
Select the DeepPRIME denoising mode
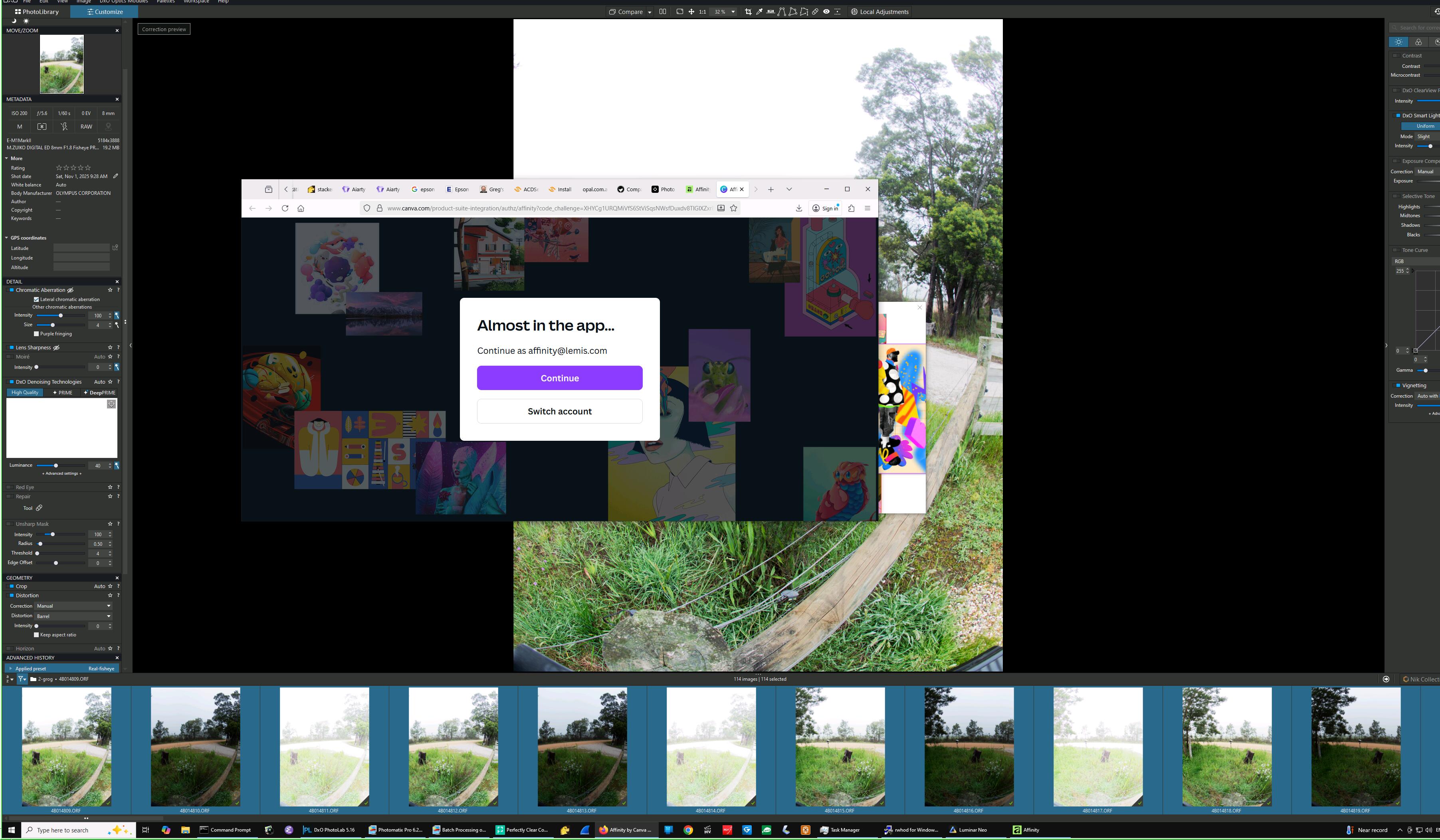pos(100,392)
